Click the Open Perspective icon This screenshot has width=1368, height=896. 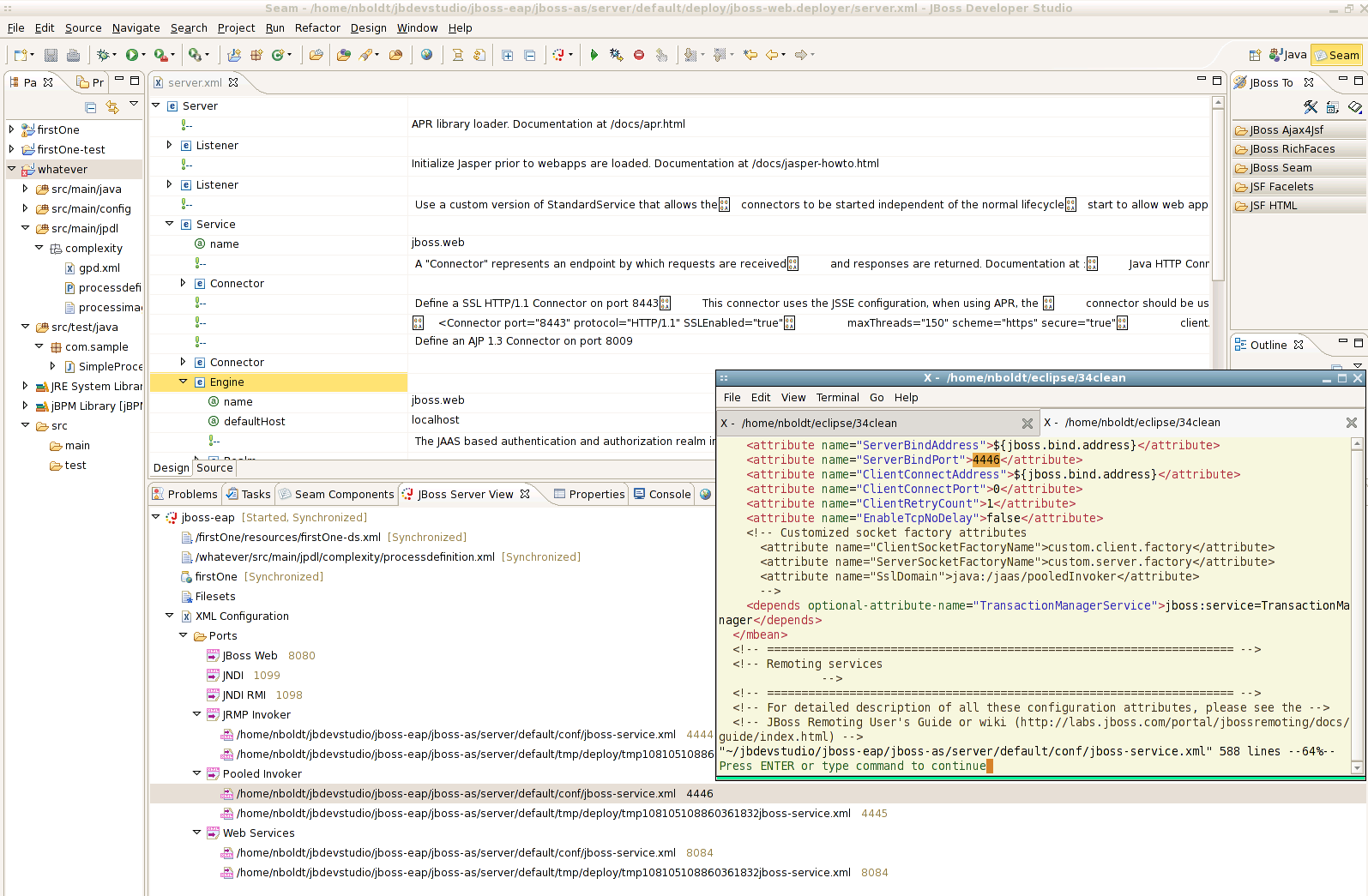pyautogui.click(x=1255, y=55)
